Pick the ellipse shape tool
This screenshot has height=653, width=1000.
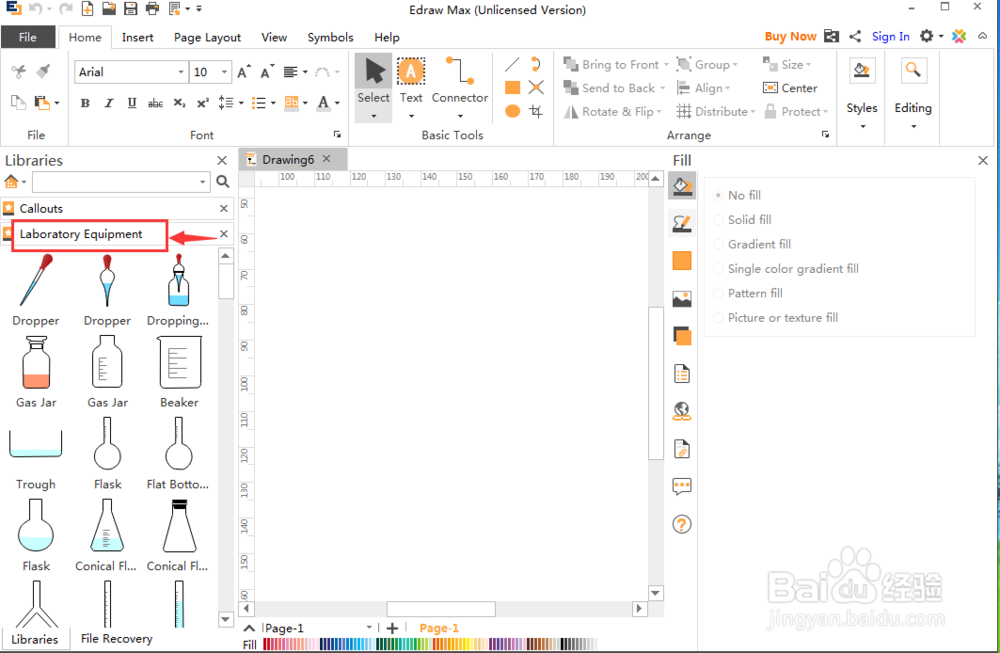(512, 112)
